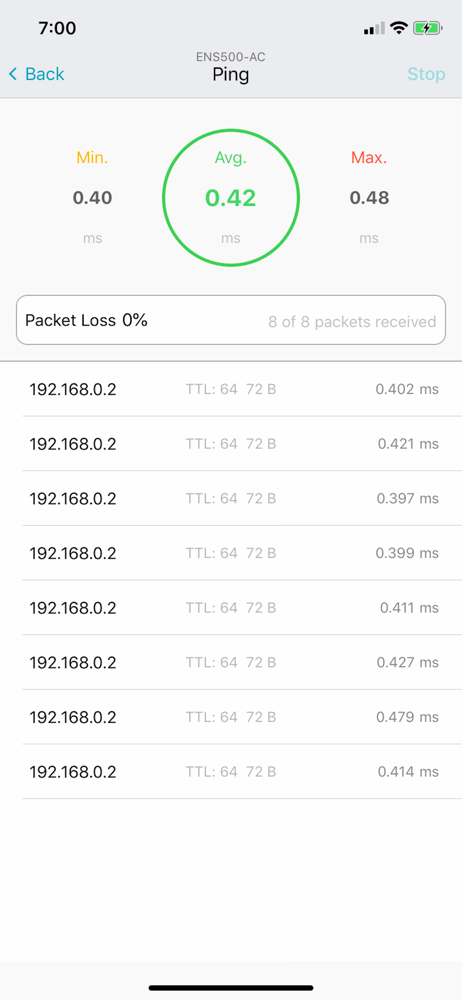Image resolution: width=462 pixels, height=1000 pixels.
Task: Tap the green Avg. 0.42 circle
Action: 230,198
